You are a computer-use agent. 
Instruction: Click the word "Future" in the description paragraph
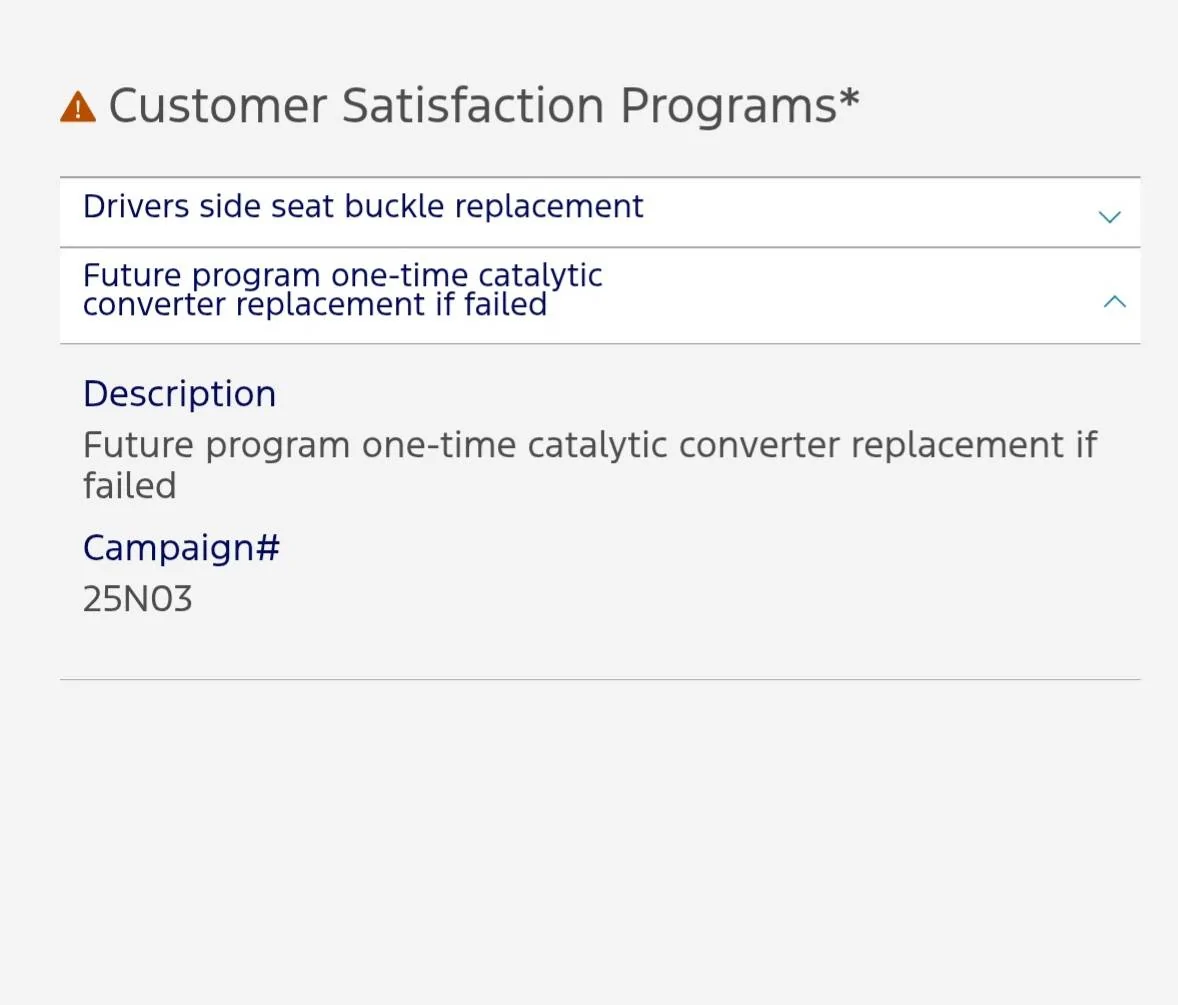click(x=138, y=444)
